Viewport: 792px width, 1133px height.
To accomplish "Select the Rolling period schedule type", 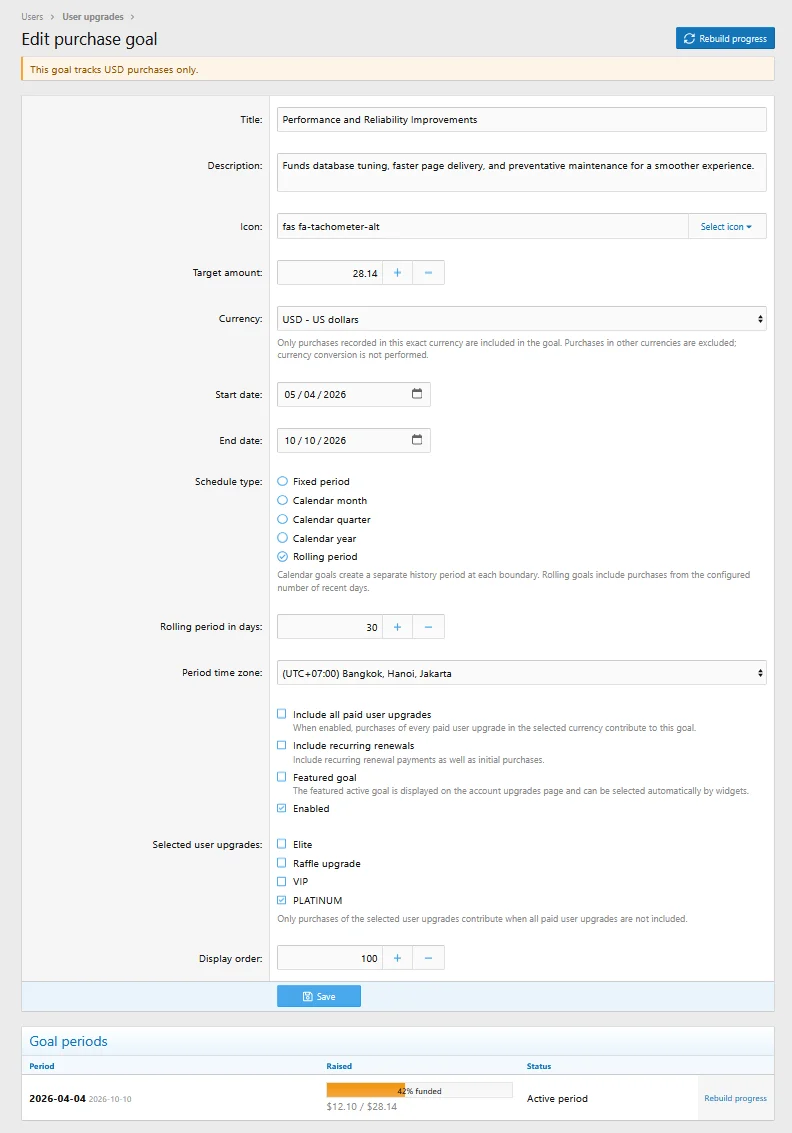I will coord(283,556).
